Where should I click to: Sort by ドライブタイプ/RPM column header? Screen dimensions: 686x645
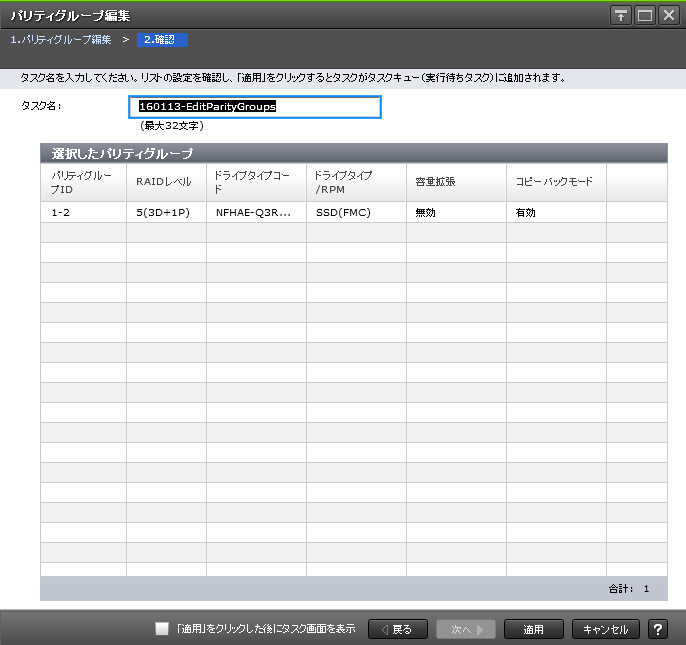(x=355, y=182)
